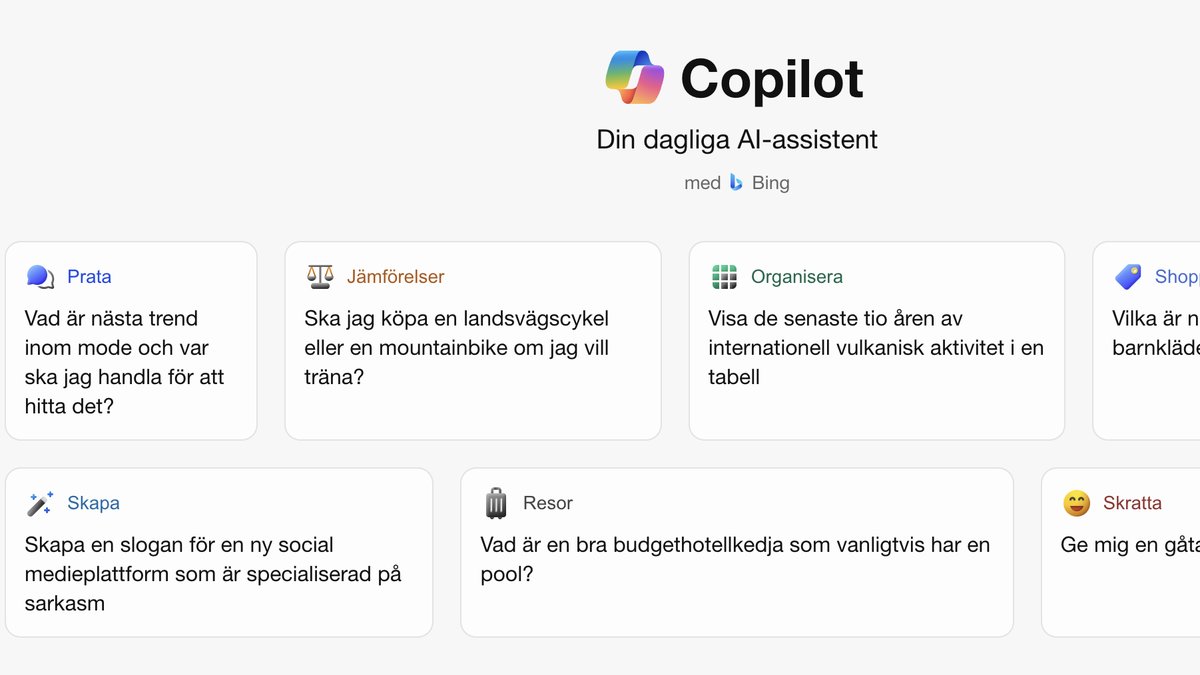Viewport: 1200px width, 675px height.
Task: Choose the Skratta category label
Action: click(1132, 503)
